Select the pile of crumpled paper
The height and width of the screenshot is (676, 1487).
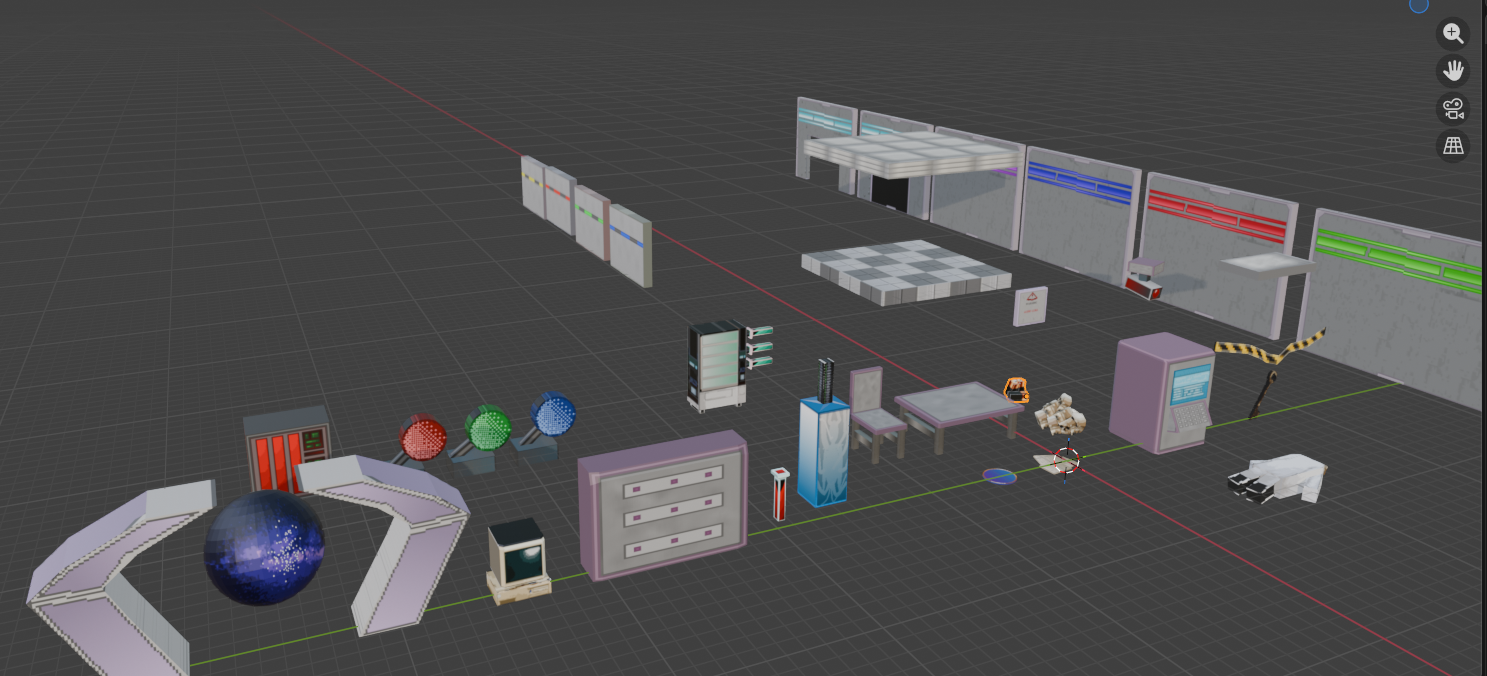click(1061, 413)
